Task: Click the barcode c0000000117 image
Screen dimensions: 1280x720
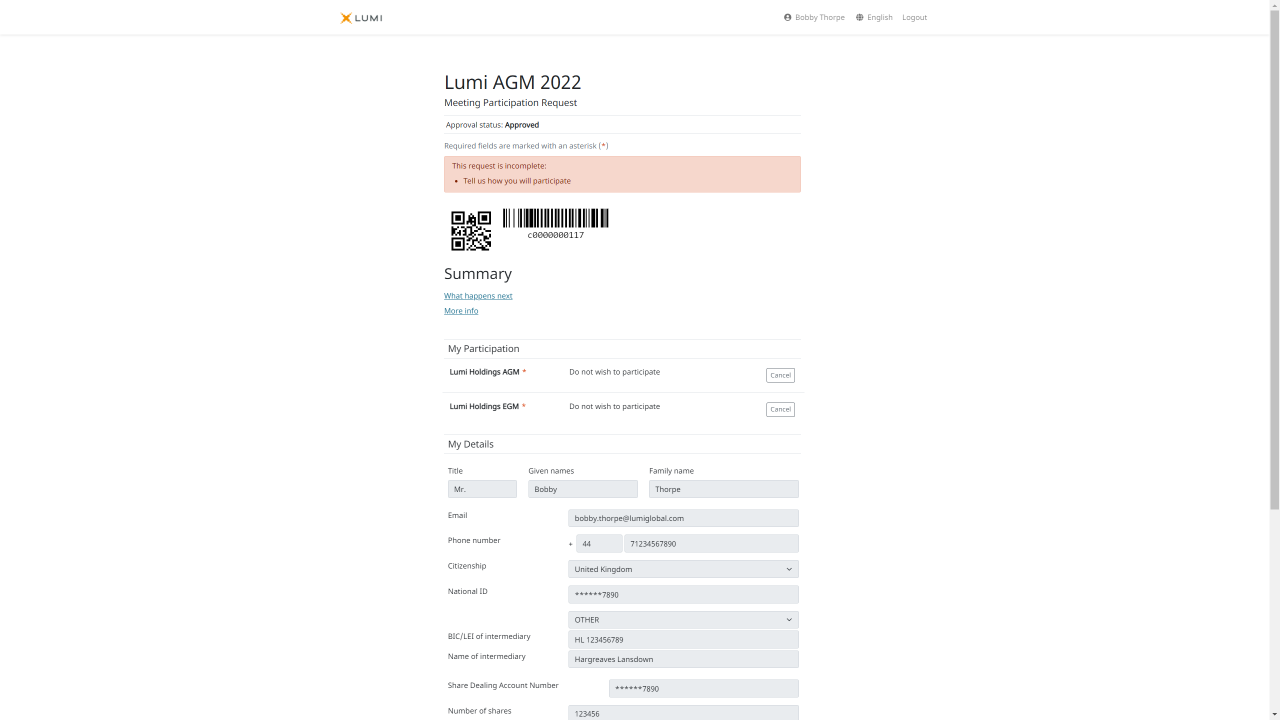Action: click(556, 224)
